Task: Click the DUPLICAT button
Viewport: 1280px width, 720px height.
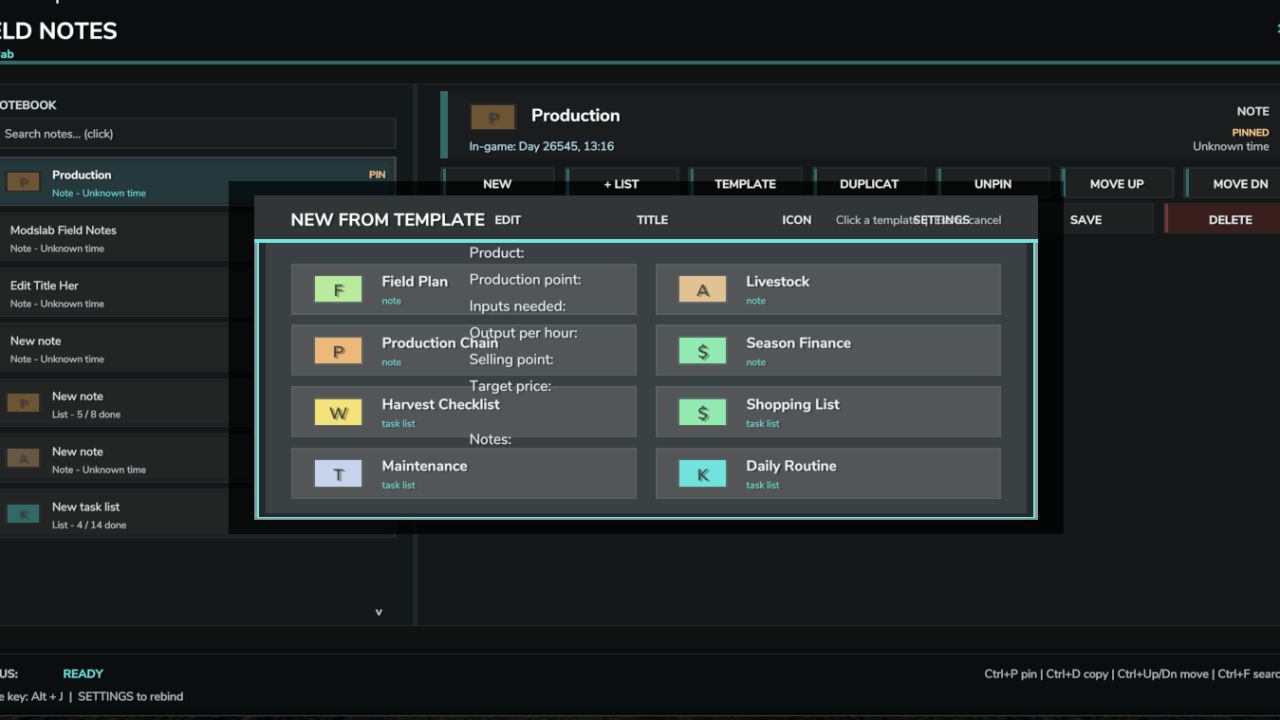Action: (869, 184)
